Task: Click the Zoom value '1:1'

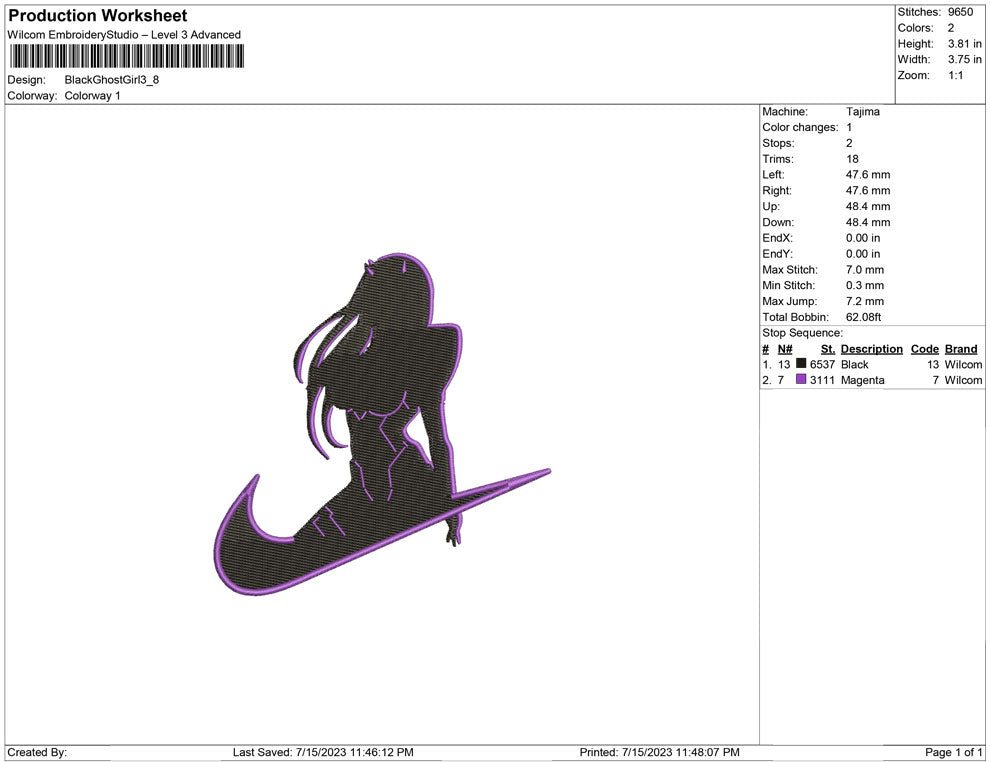Action: click(x=955, y=75)
